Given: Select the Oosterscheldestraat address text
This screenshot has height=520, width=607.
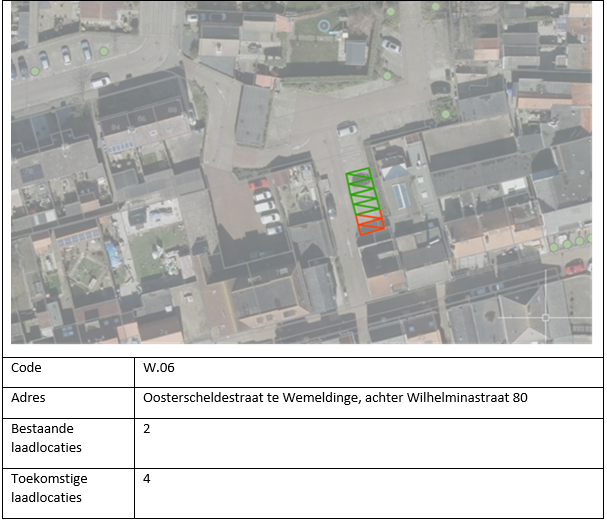Looking at the screenshot, I should click(x=335, y=397).
